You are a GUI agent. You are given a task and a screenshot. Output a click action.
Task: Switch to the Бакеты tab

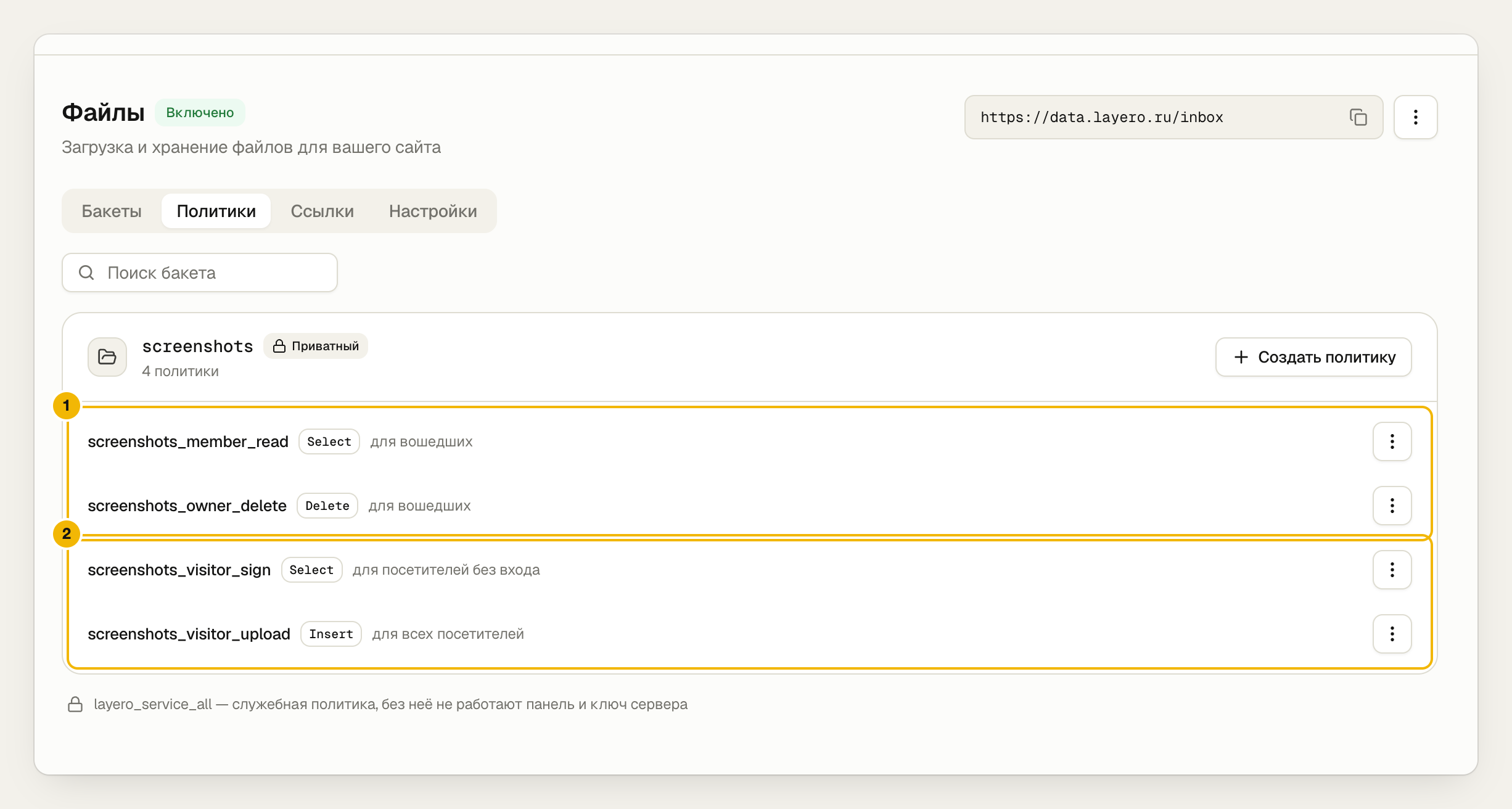pyautogui.click(x=112, y=211)
